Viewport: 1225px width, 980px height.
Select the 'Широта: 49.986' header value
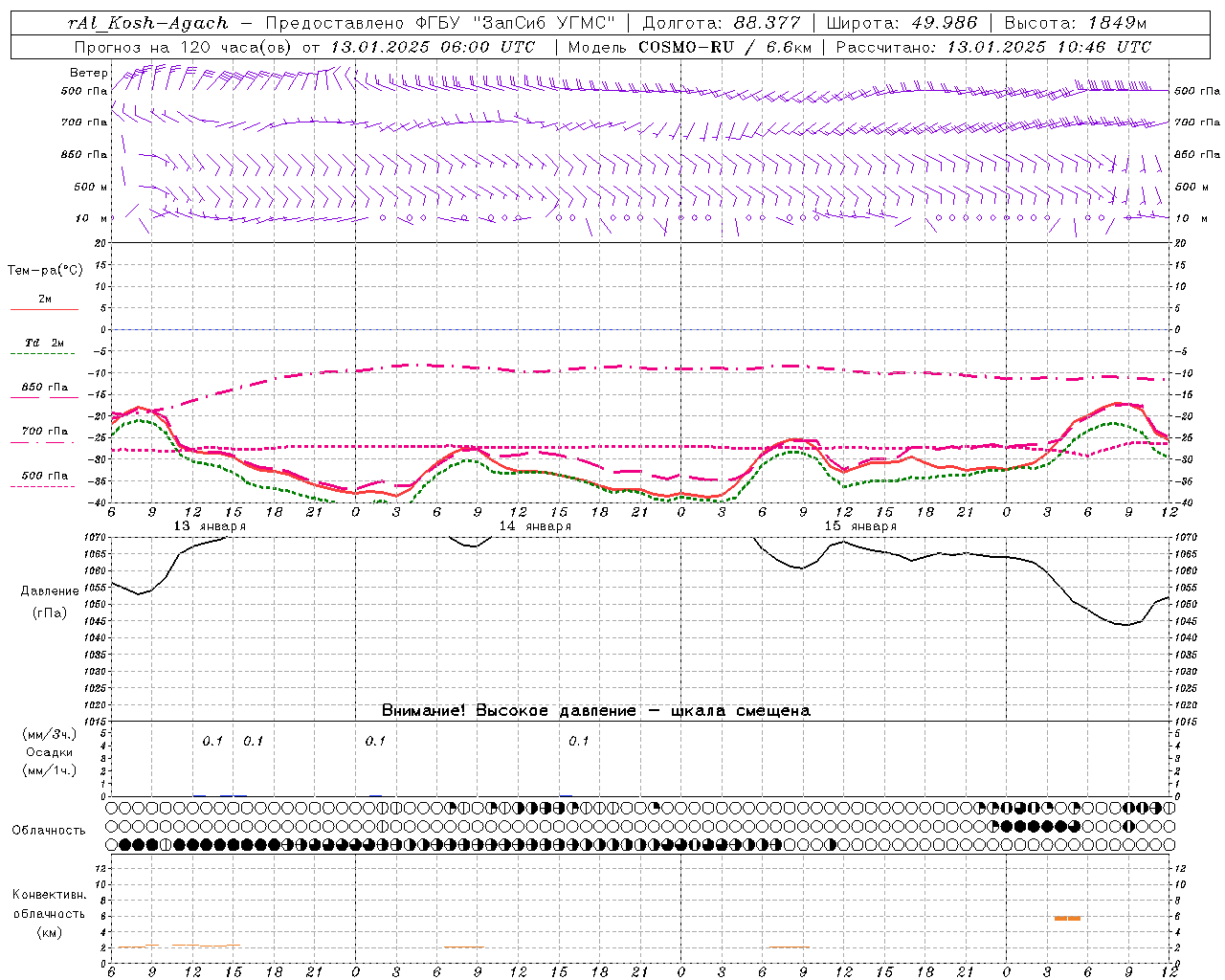[902, 24]
